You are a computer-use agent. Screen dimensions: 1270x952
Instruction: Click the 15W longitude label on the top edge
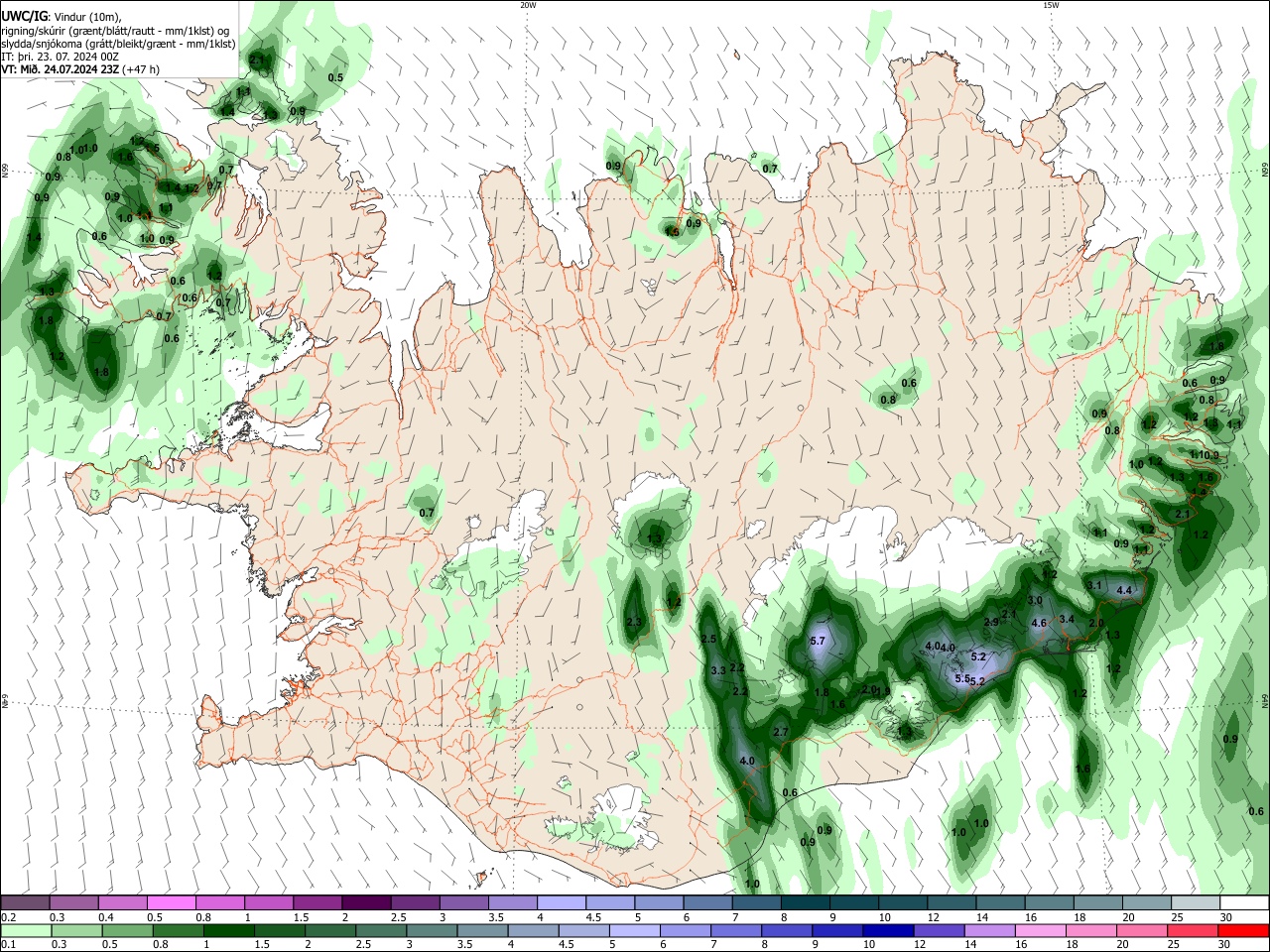coord(1051,5)
